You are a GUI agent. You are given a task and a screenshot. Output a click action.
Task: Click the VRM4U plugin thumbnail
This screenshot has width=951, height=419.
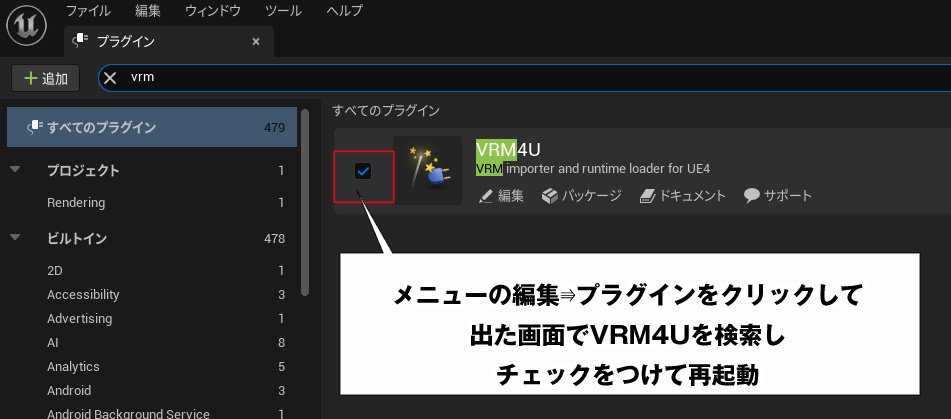pos(428,170)
